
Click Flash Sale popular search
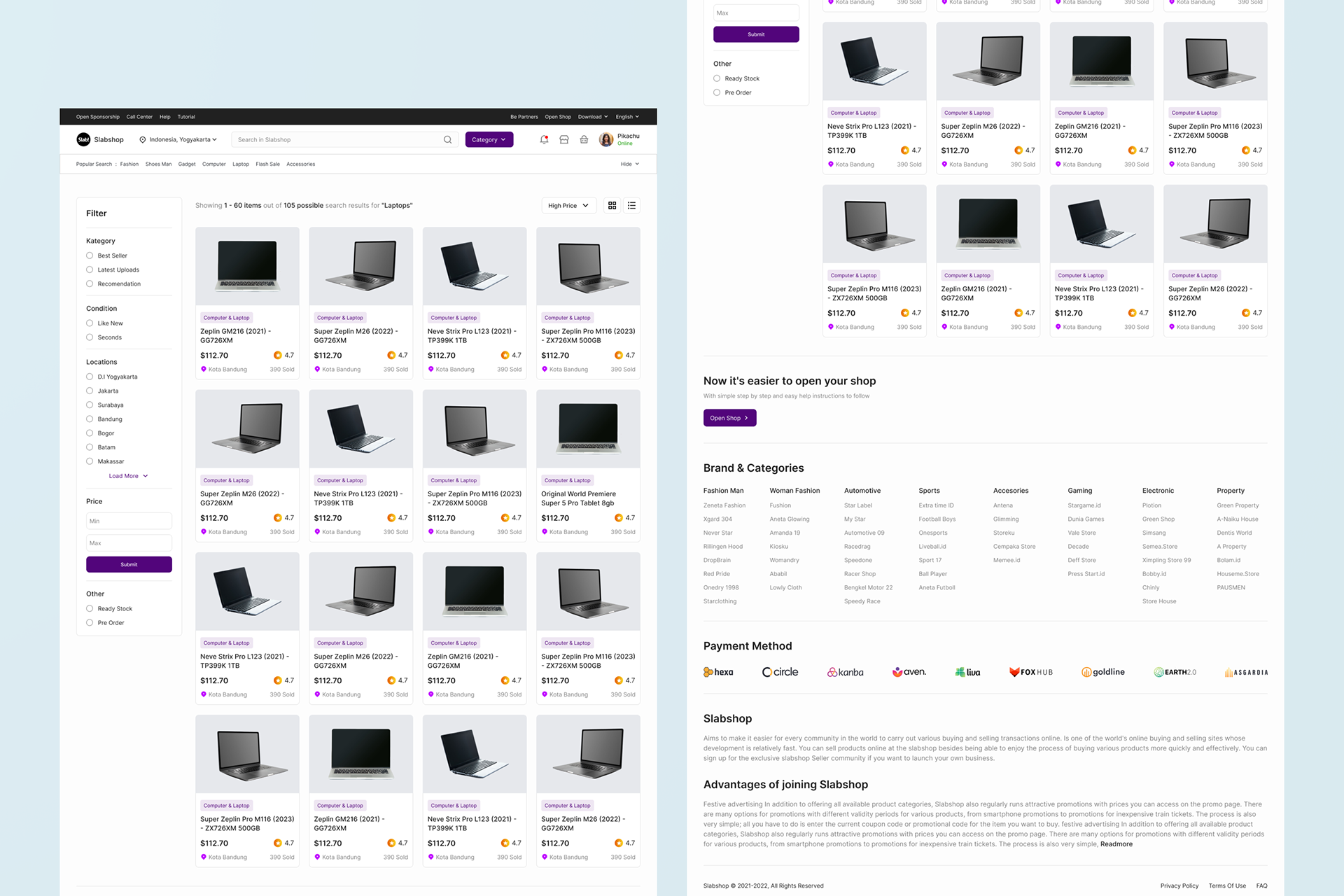point(267,164)
